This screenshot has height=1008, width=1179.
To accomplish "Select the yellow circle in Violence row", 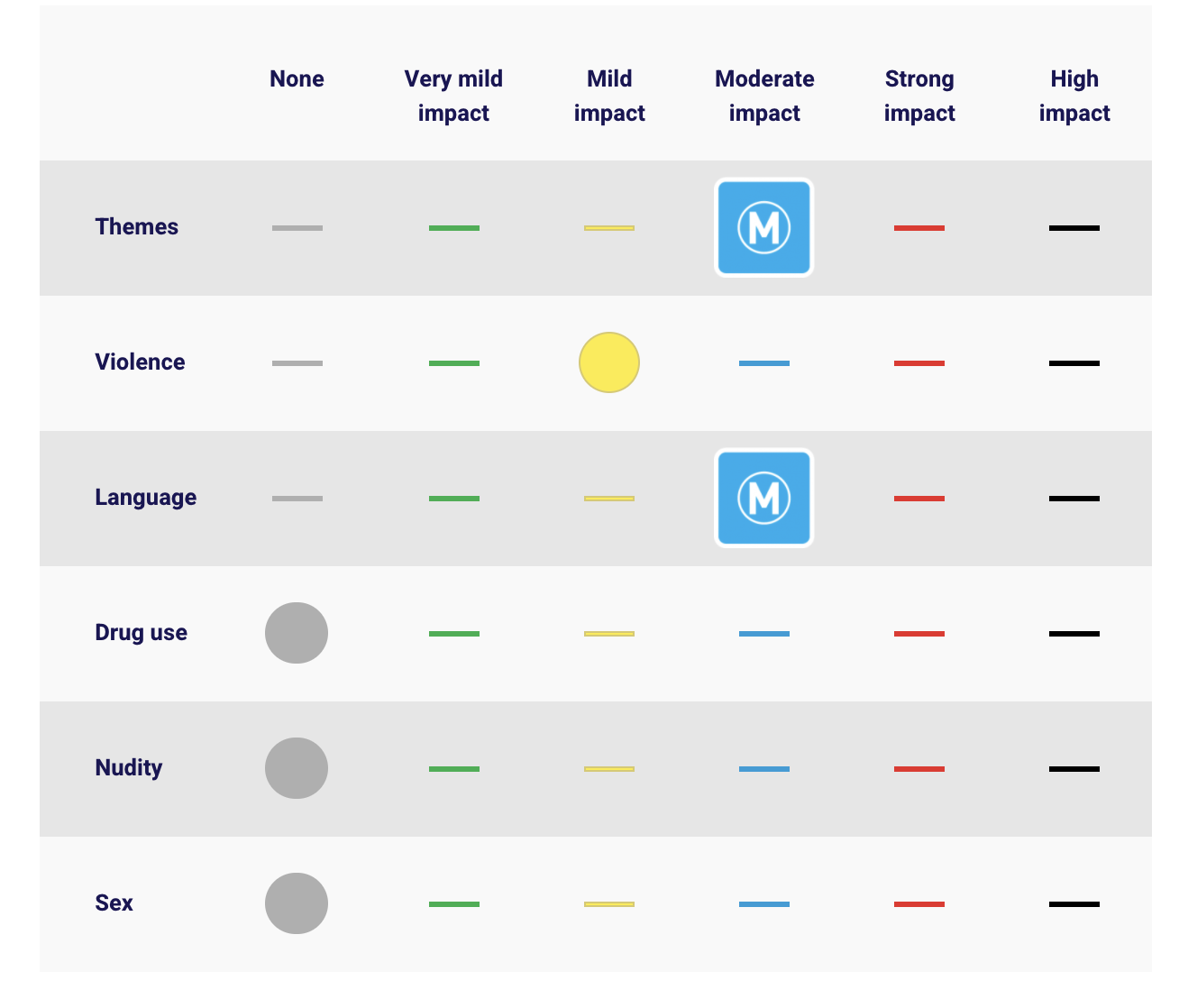I will 609,362.
